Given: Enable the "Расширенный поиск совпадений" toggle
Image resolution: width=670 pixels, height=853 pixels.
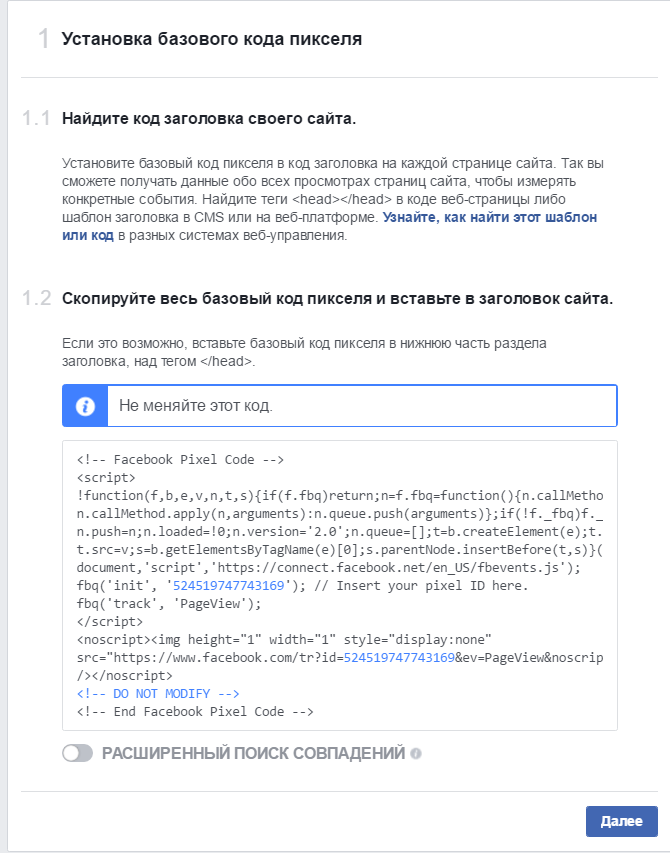Looking at the screenshot, I should [77, 753].
